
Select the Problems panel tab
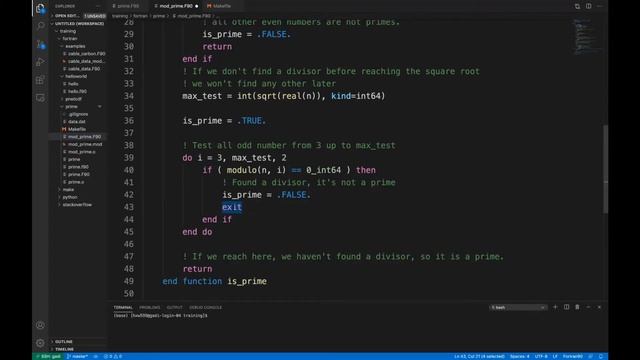click(x=150, y=307)
